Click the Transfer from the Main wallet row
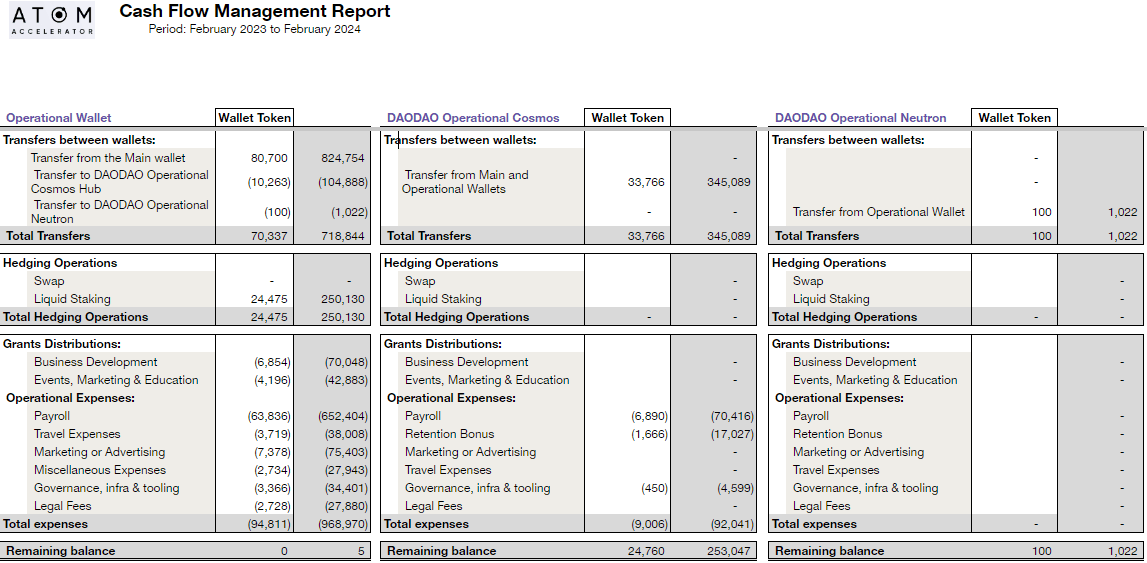This screenshot has height=563, width=1147. pos(108,158)
